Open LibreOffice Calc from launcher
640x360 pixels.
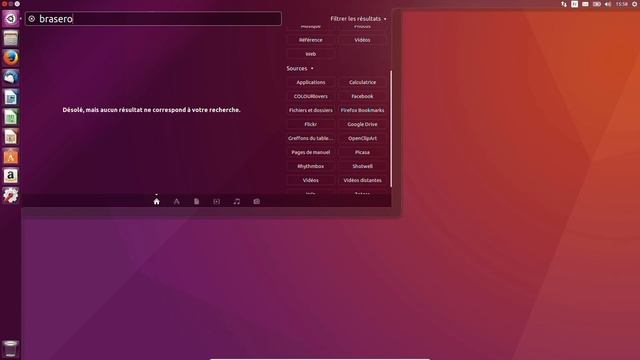[11, 117]
